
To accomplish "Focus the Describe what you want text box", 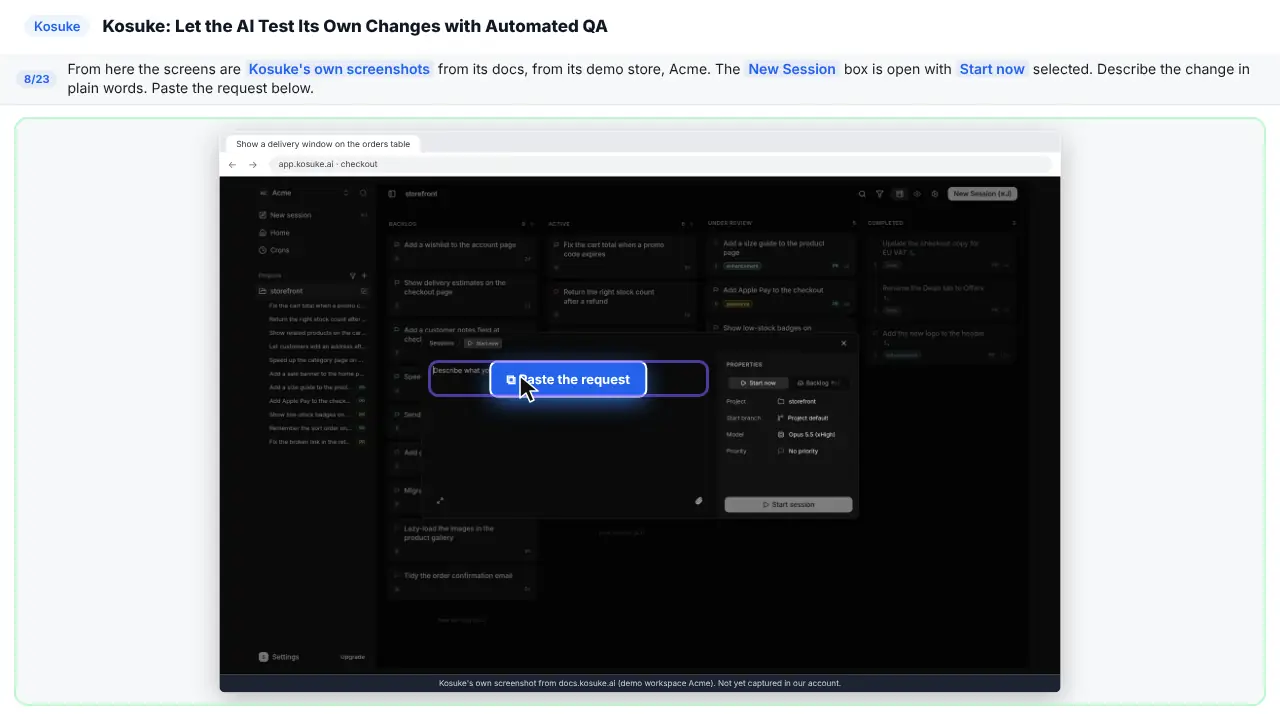I will pyautogui.click(x=568, y=379).
